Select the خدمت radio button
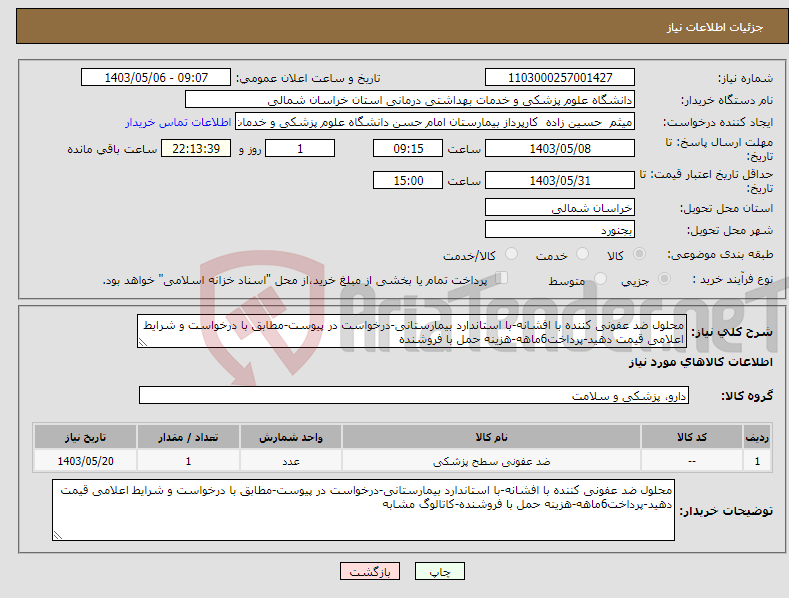 [x=582, y=254]
